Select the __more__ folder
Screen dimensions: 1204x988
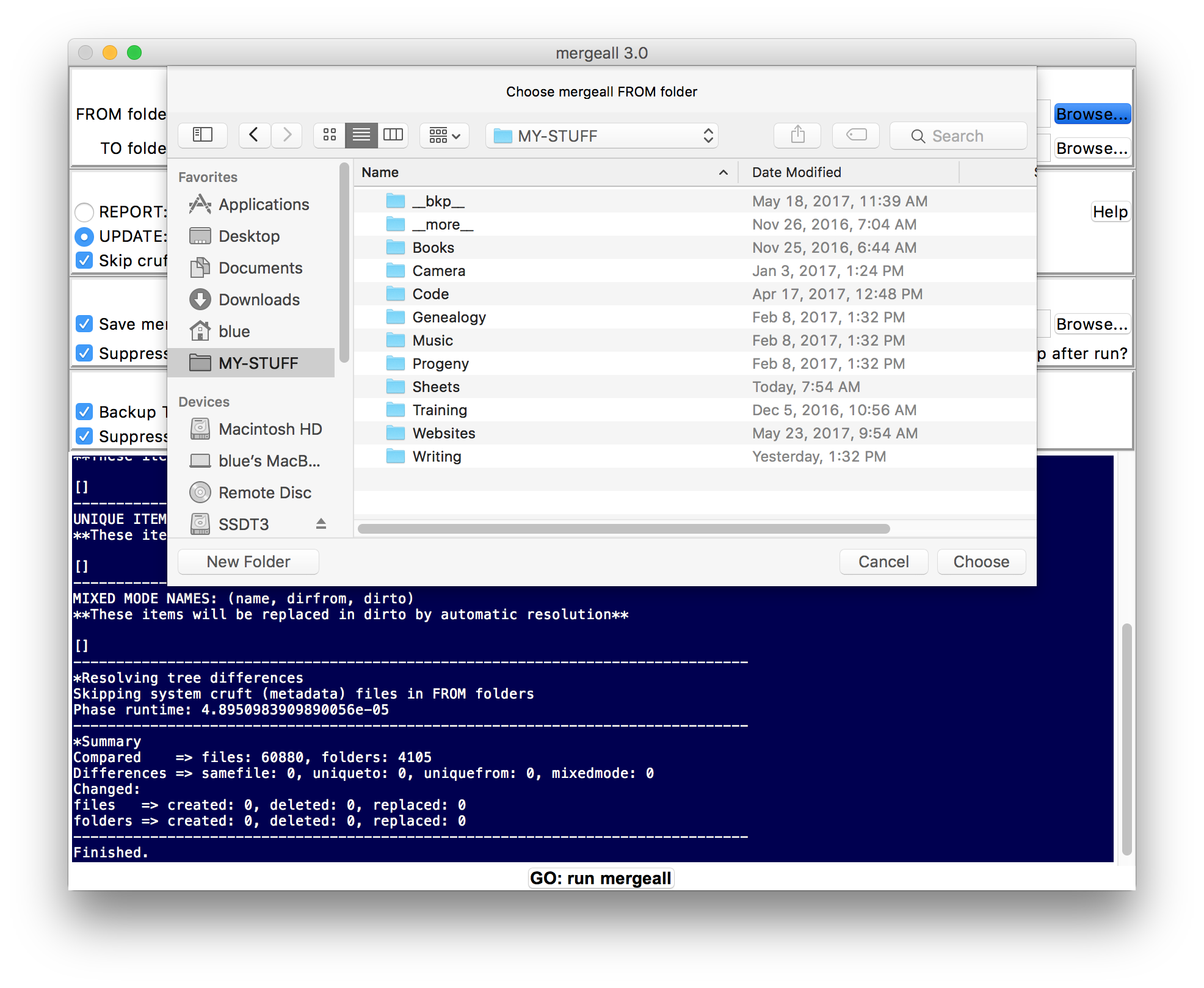click(x=695, y=224)
